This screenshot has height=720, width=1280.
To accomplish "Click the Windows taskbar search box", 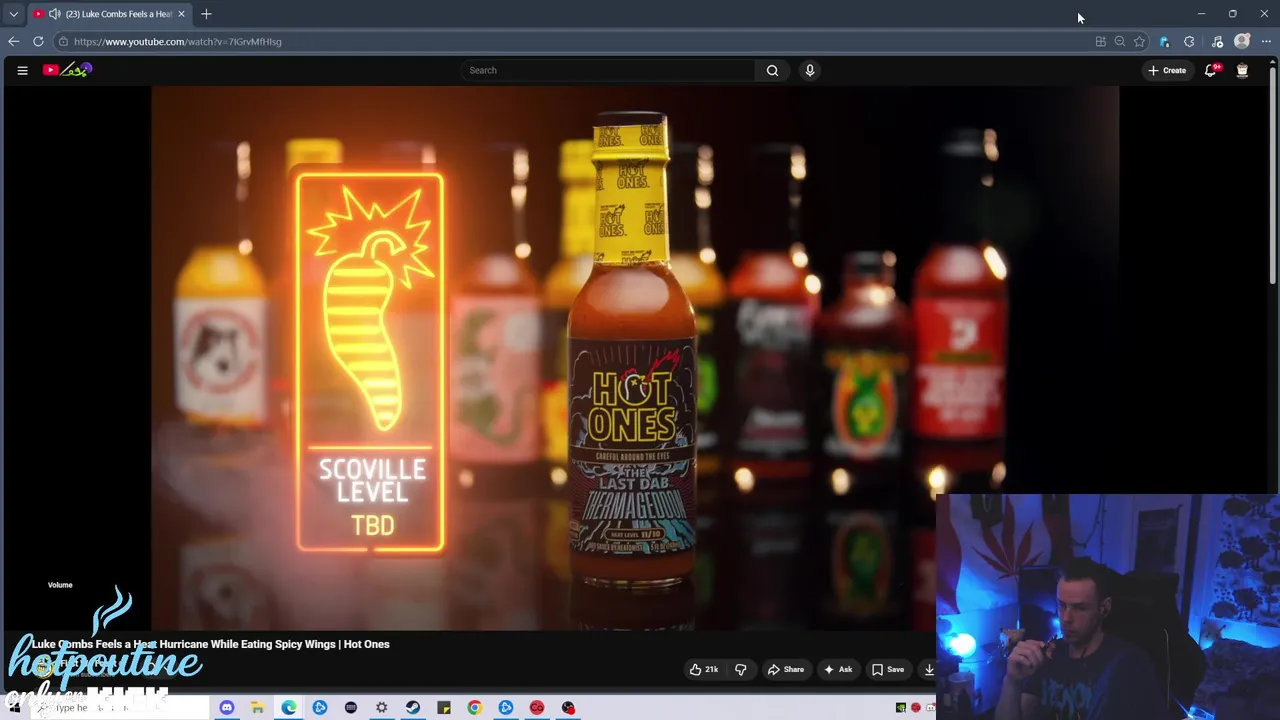I will [120, 708].
